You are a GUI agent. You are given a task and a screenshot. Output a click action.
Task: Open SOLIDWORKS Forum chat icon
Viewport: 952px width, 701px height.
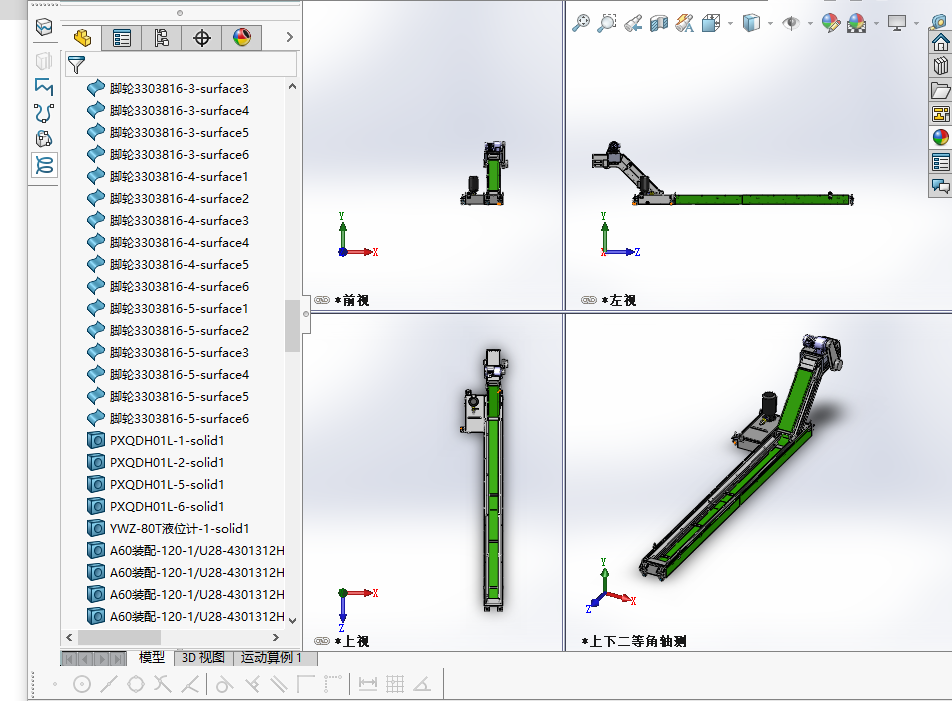tap(940, 186)
